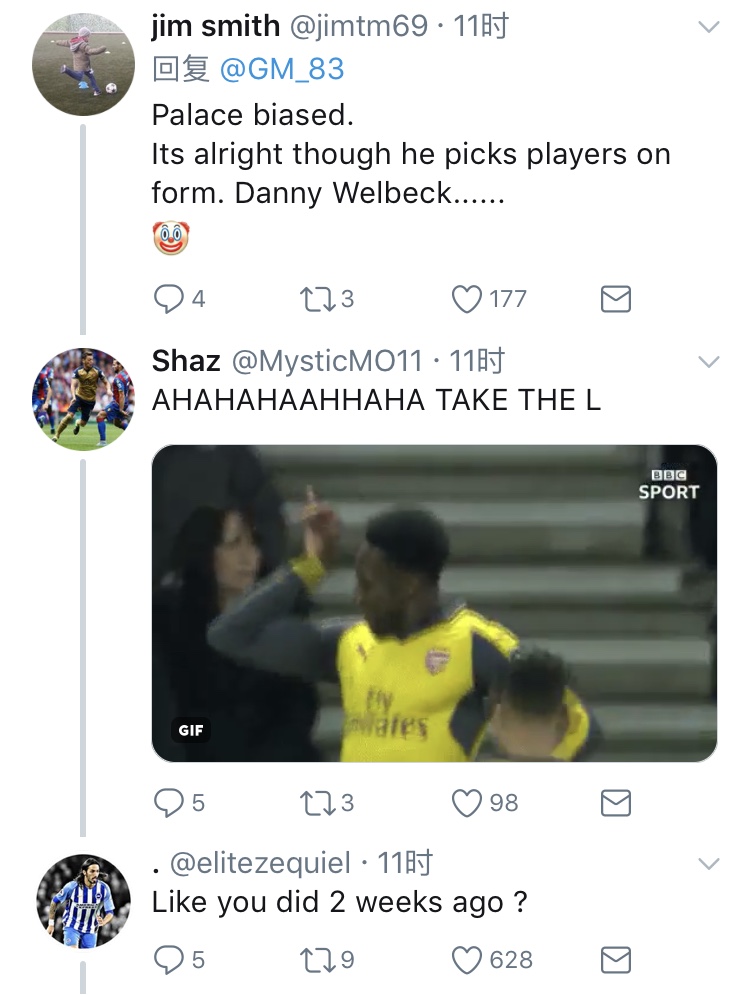
Task: View Shaz's profile avatar
Action: tap(83, 397)
